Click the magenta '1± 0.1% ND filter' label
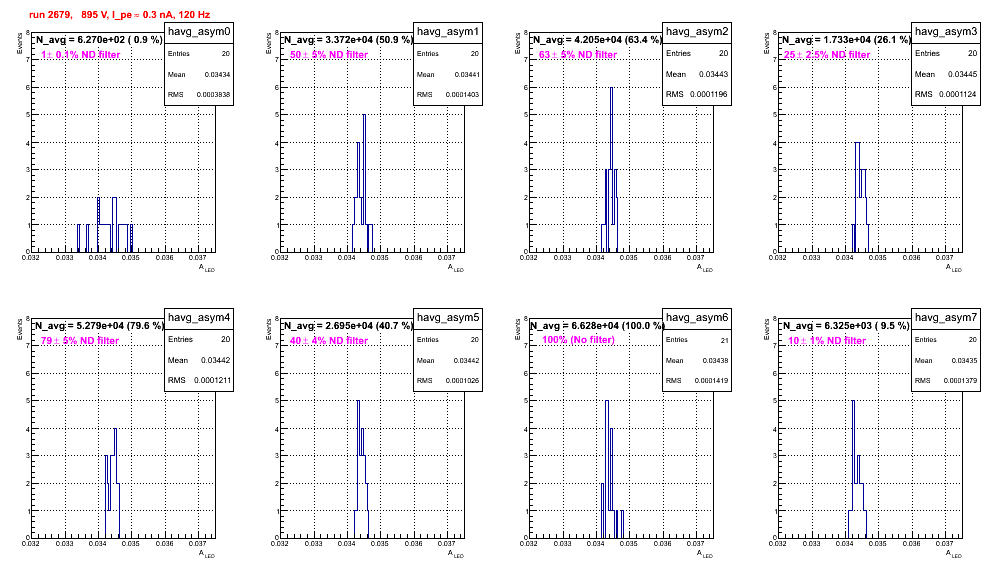The width and height of the screenshot is (996, 572). 81,55
